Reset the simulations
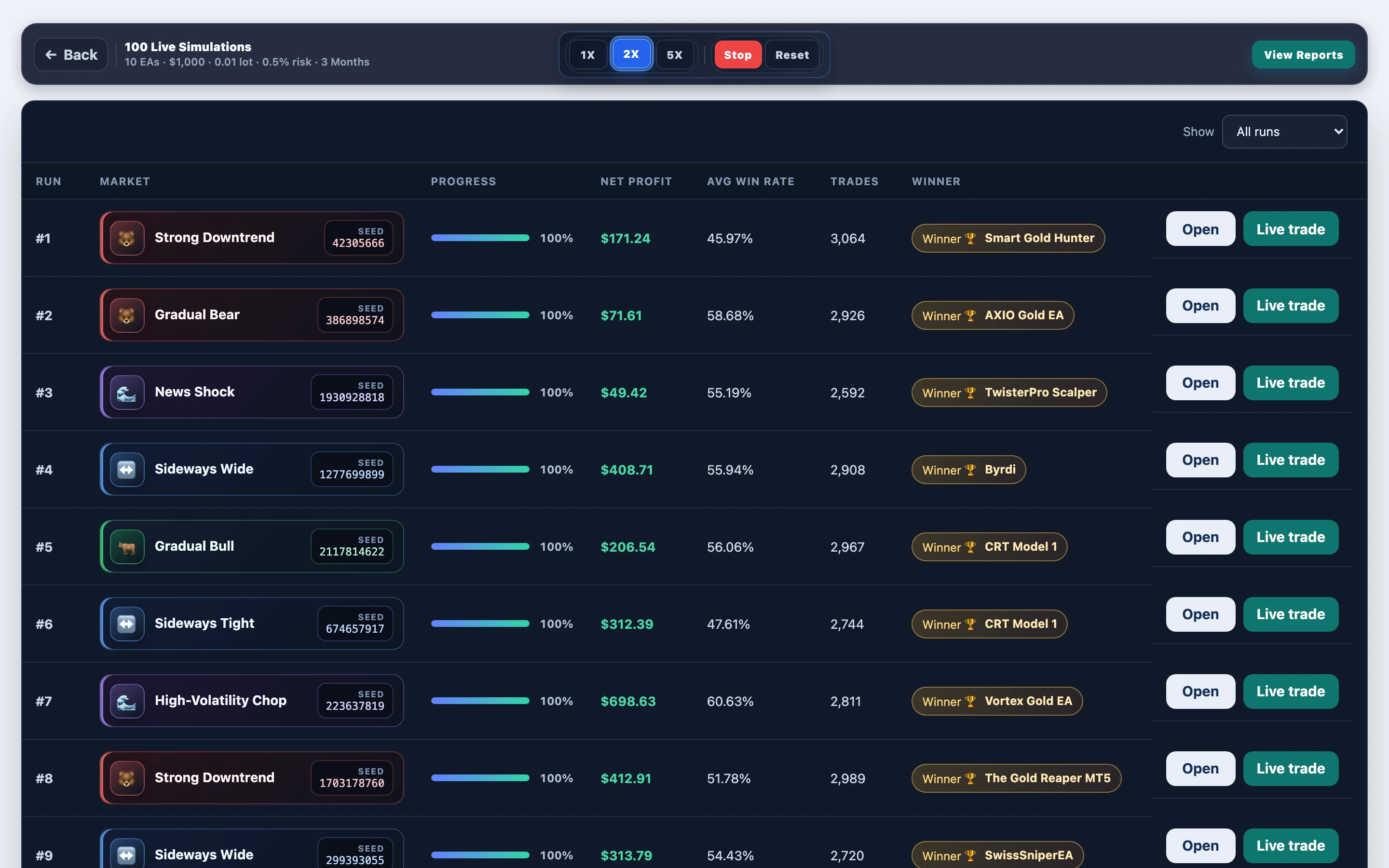 point(792,55)
